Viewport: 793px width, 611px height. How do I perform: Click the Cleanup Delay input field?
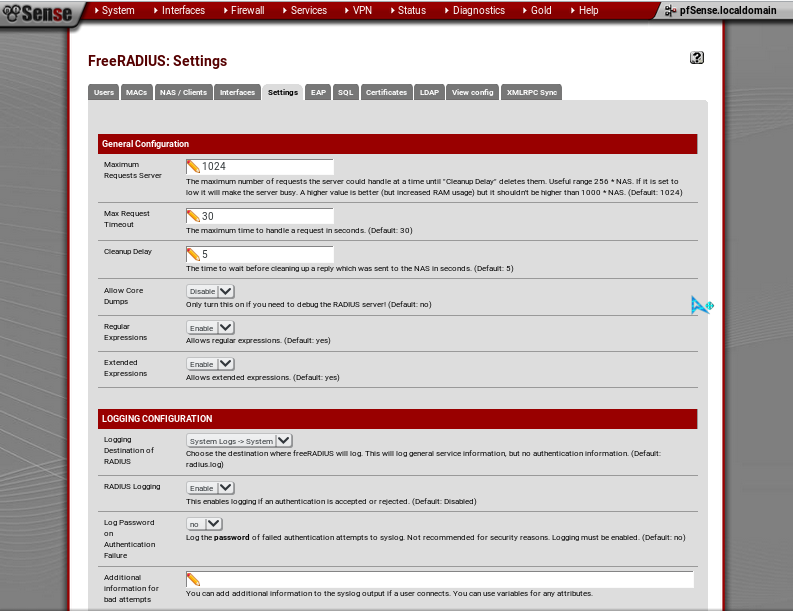click(259, 254)
